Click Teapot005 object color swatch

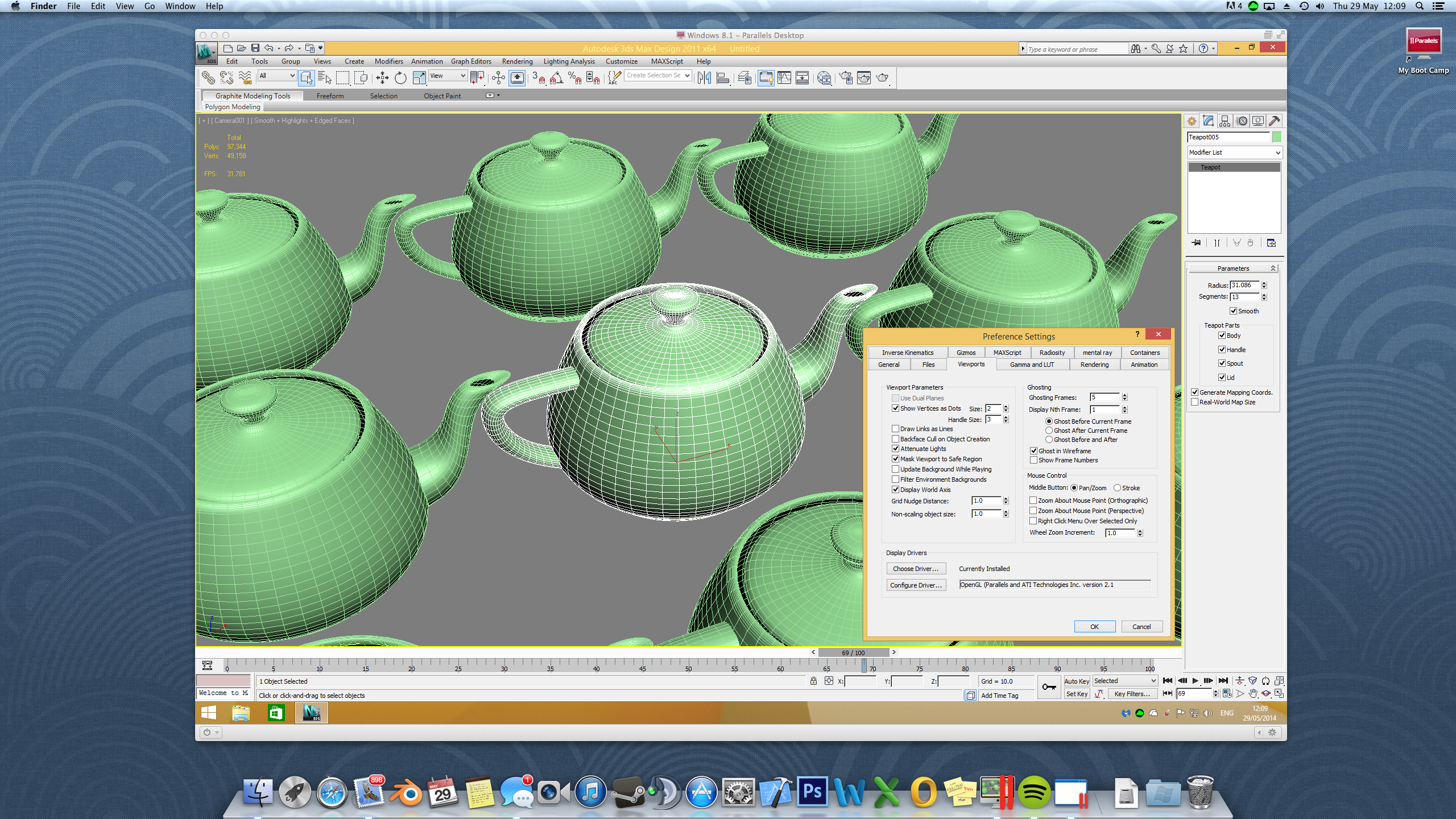pyautogui.click(x=1276, y=136)
